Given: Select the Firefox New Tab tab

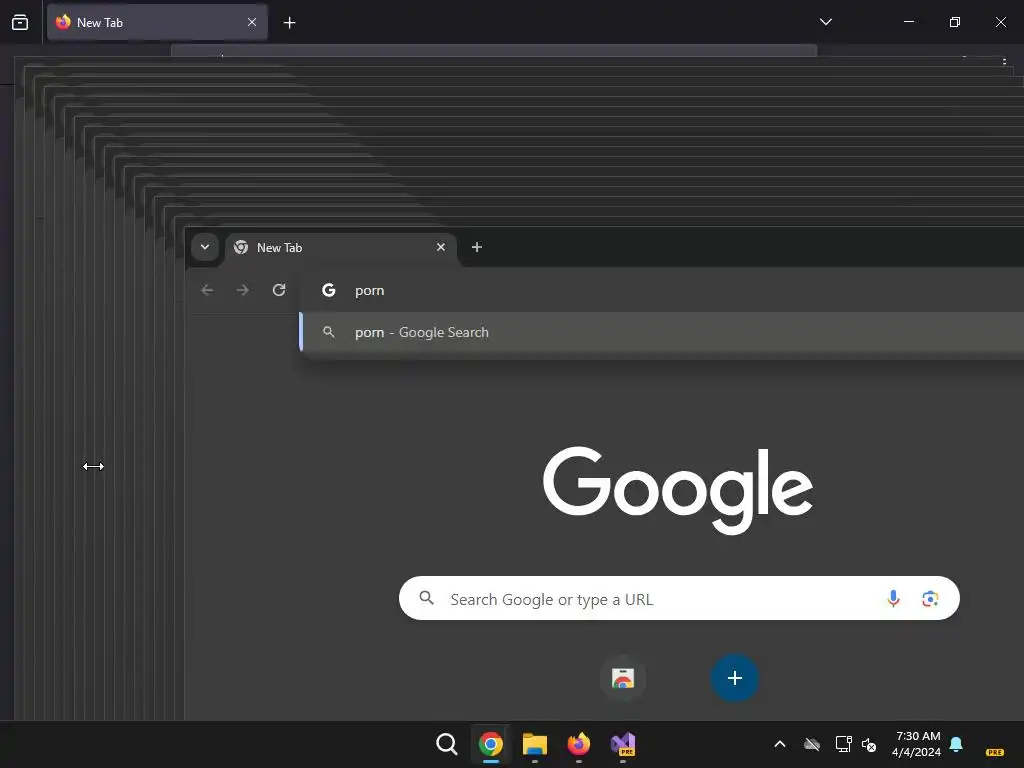Looking at the screenshot, I should [157, 22].
